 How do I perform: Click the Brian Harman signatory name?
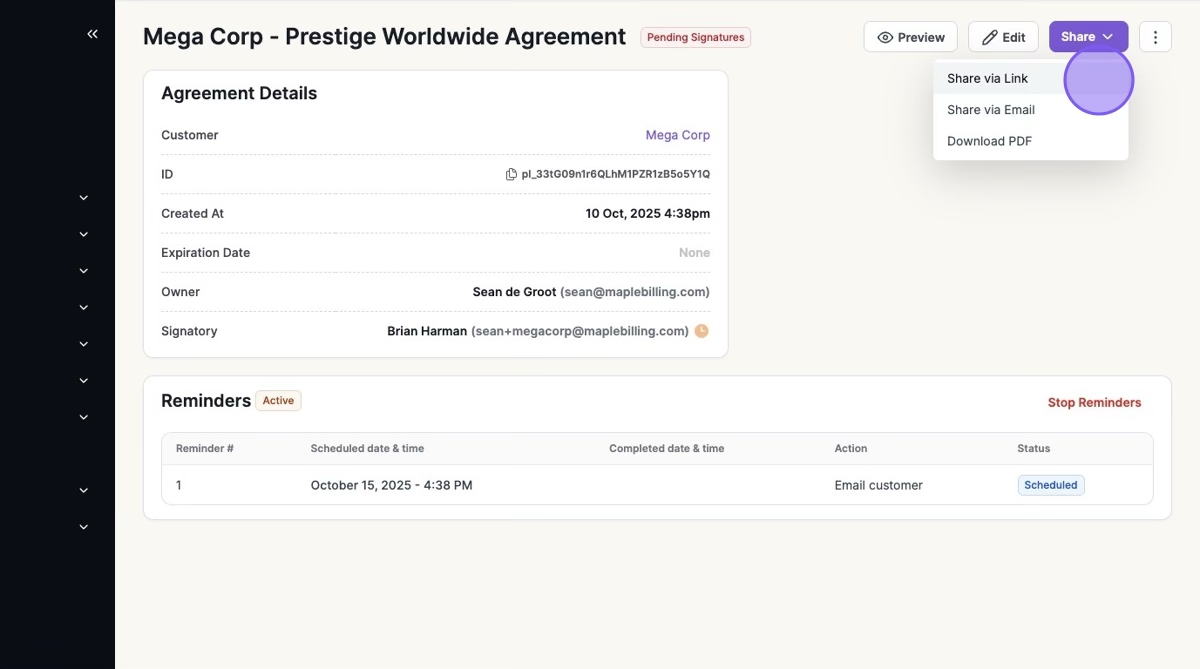point(426,331)
